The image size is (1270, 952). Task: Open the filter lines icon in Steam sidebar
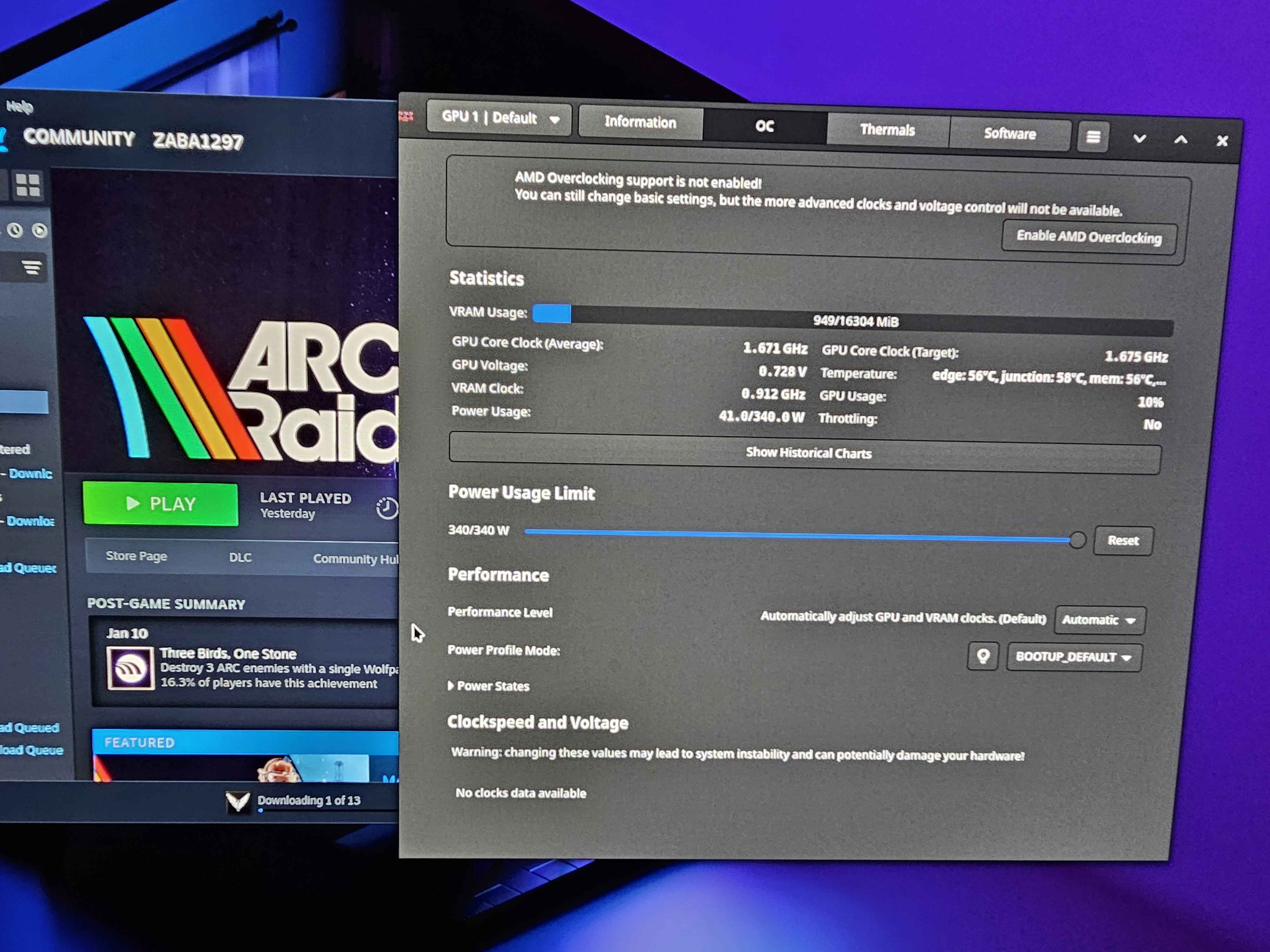(x=31, y=268)
